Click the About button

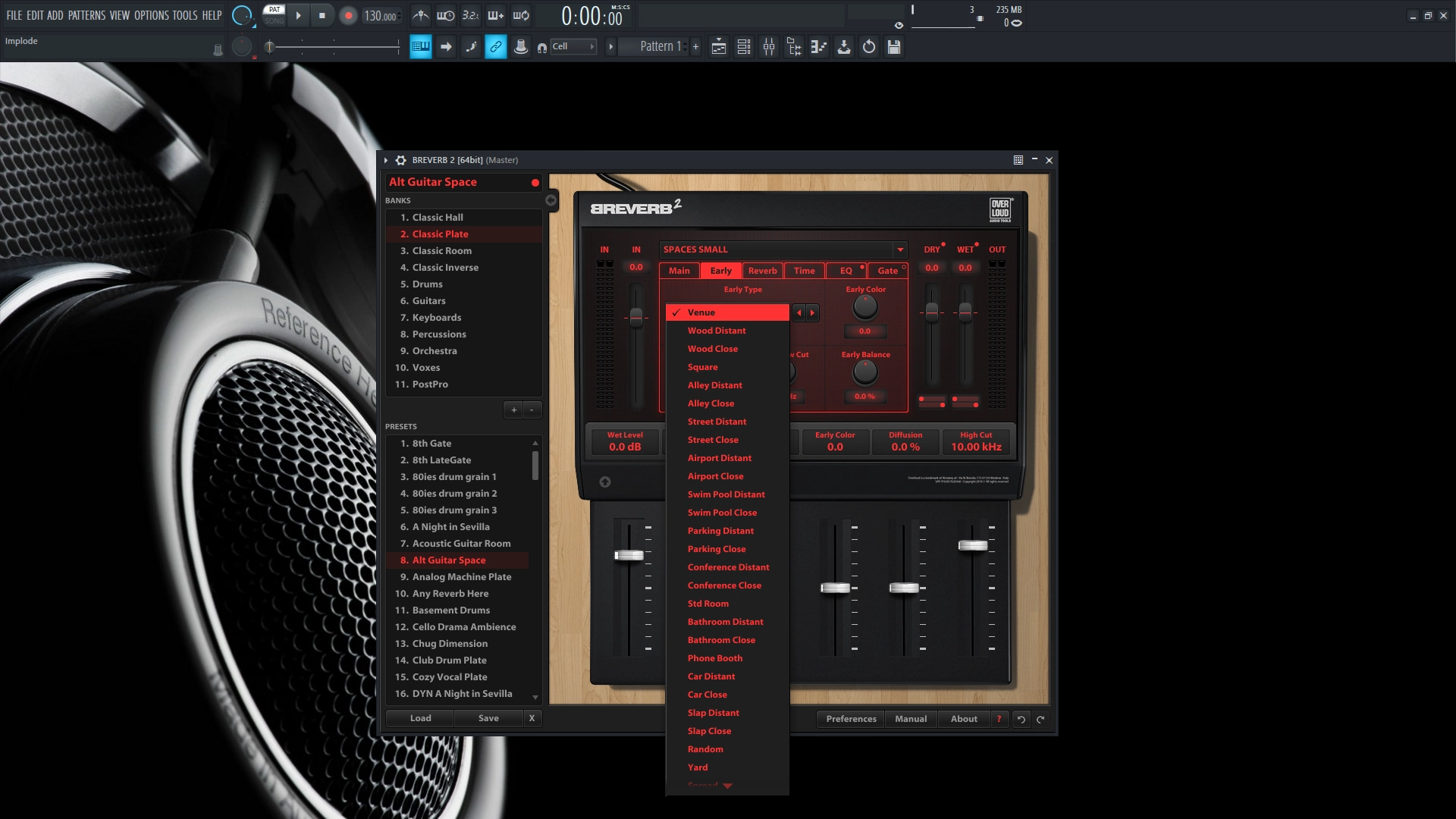point(964,719)
